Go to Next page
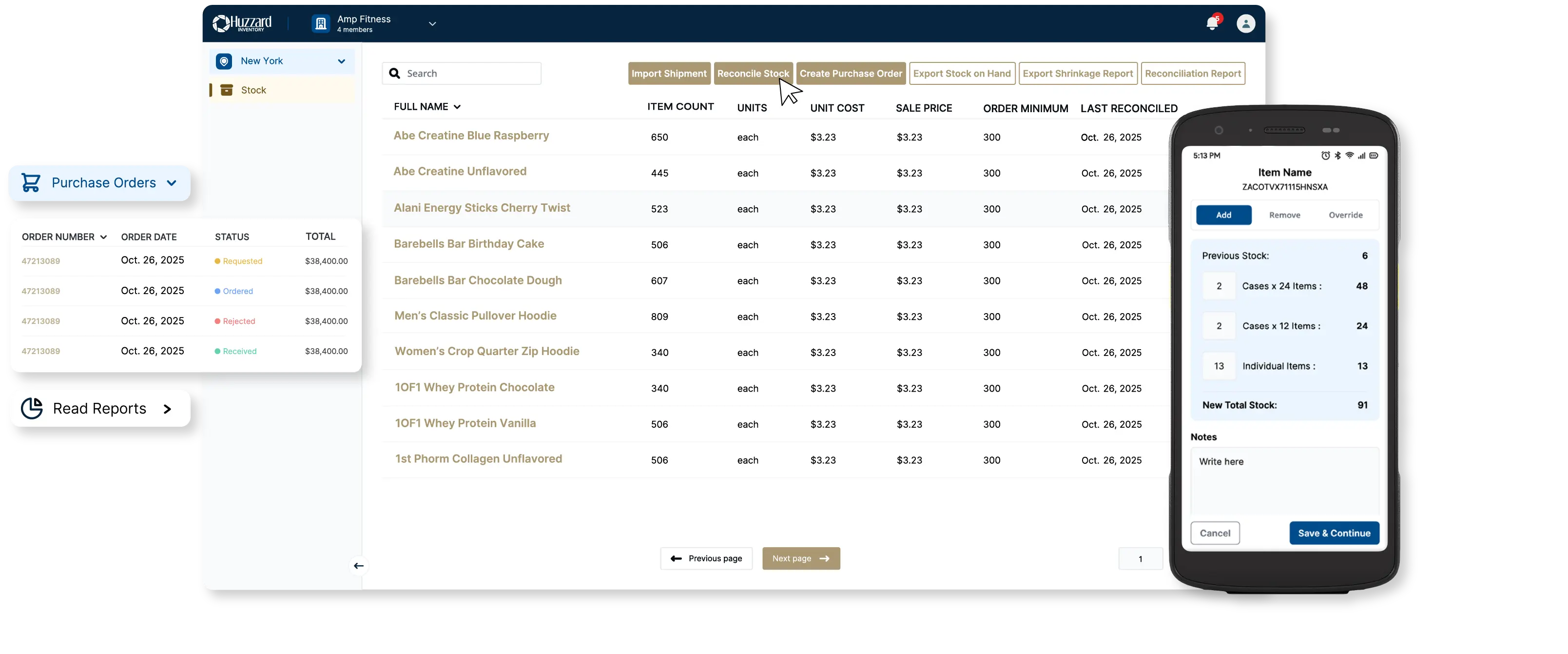 801,558
